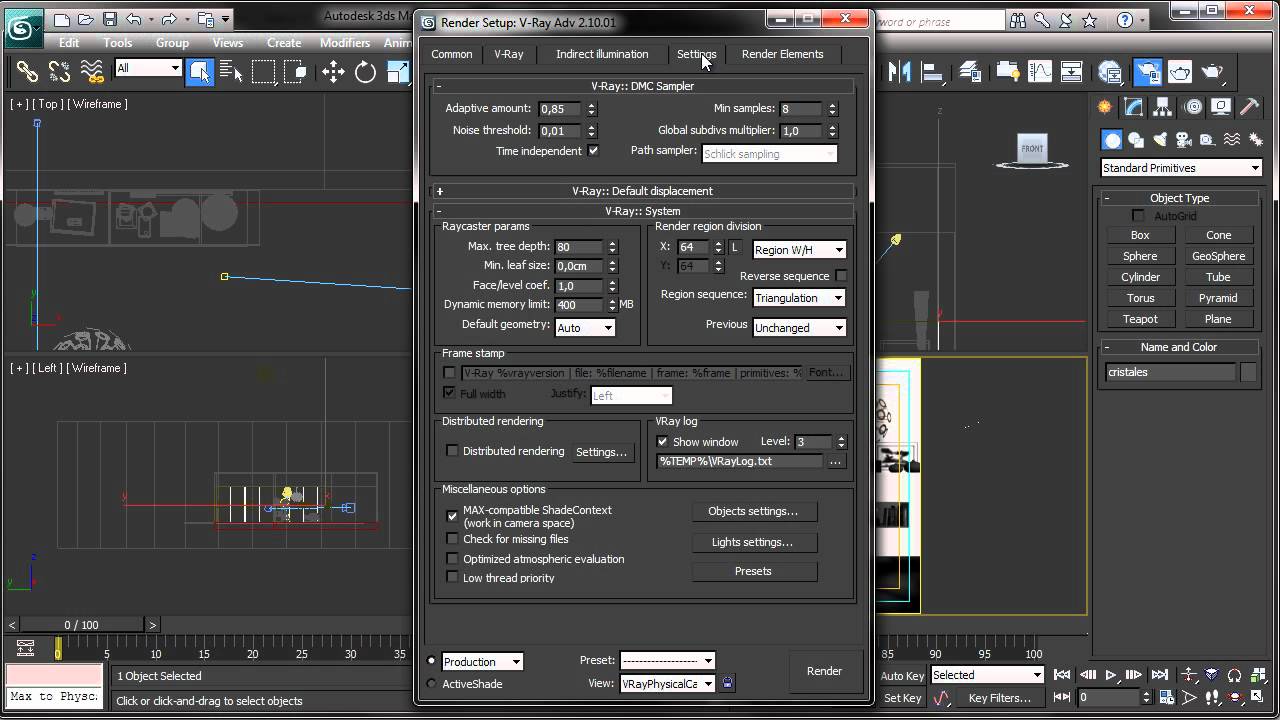This screenshot has width=1280, height=720.
Task: Click the Objects settings button
Action: tap(753, 511)
